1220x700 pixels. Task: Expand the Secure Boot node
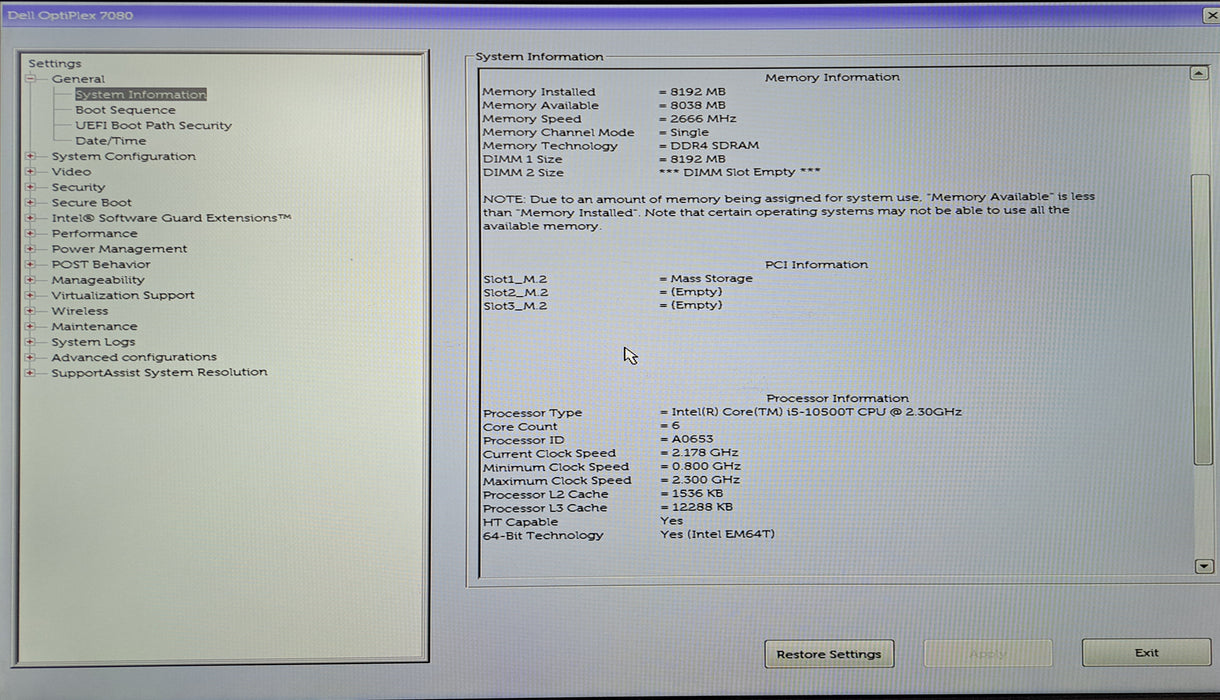coord(31,203)
